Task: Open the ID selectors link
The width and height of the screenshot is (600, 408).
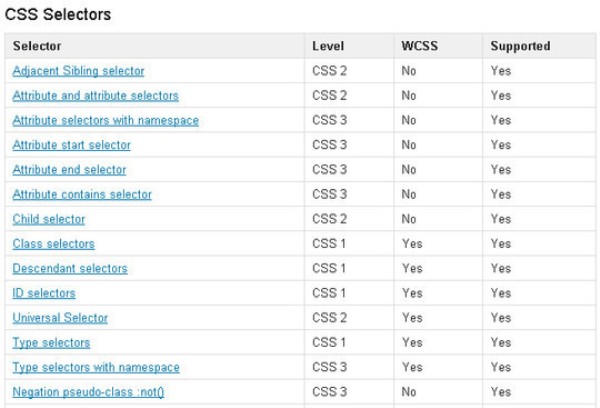Action: click(x=44, y=293)
